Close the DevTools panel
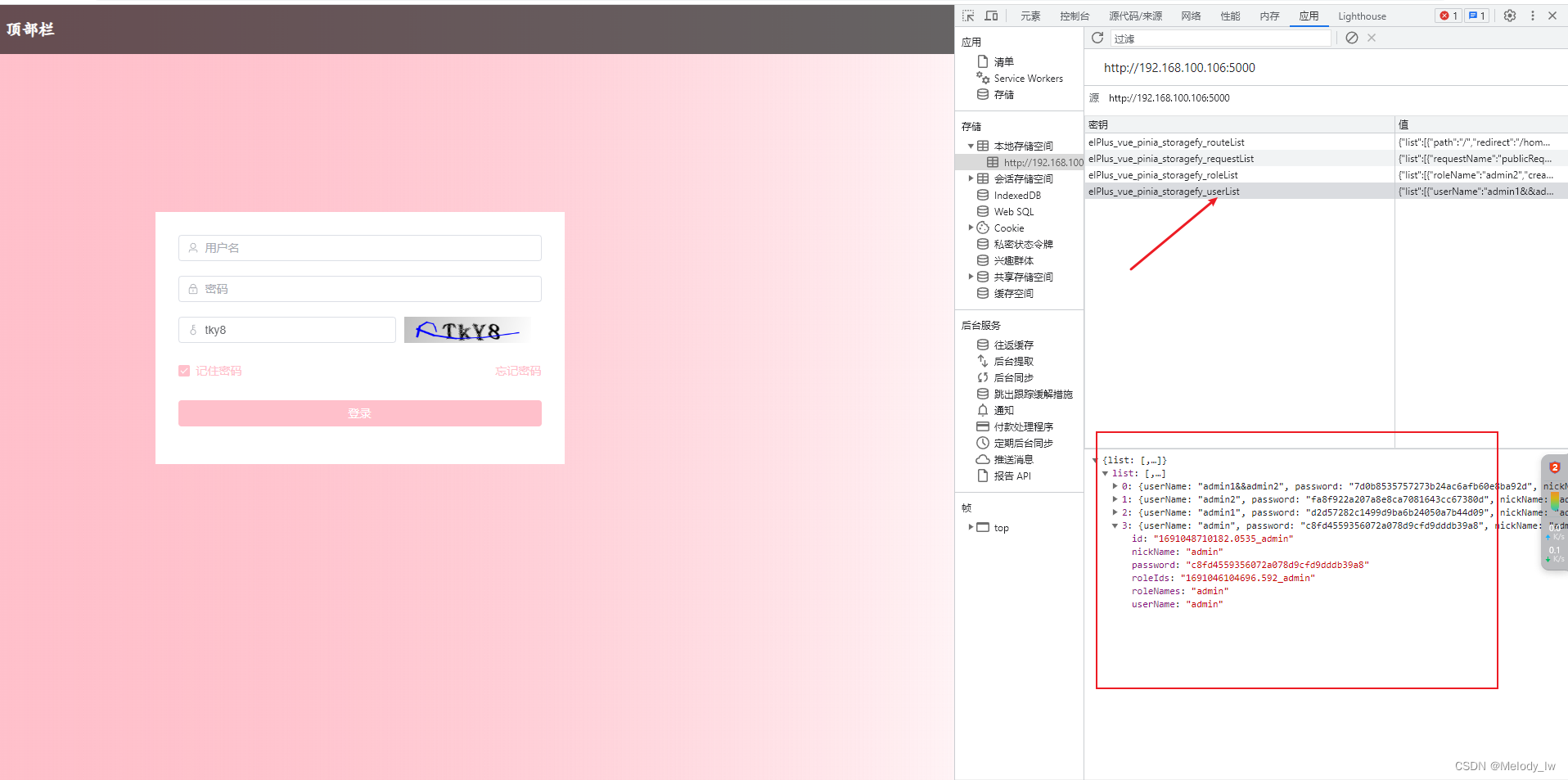The image size is (1568, 780). pos(1552,16)
